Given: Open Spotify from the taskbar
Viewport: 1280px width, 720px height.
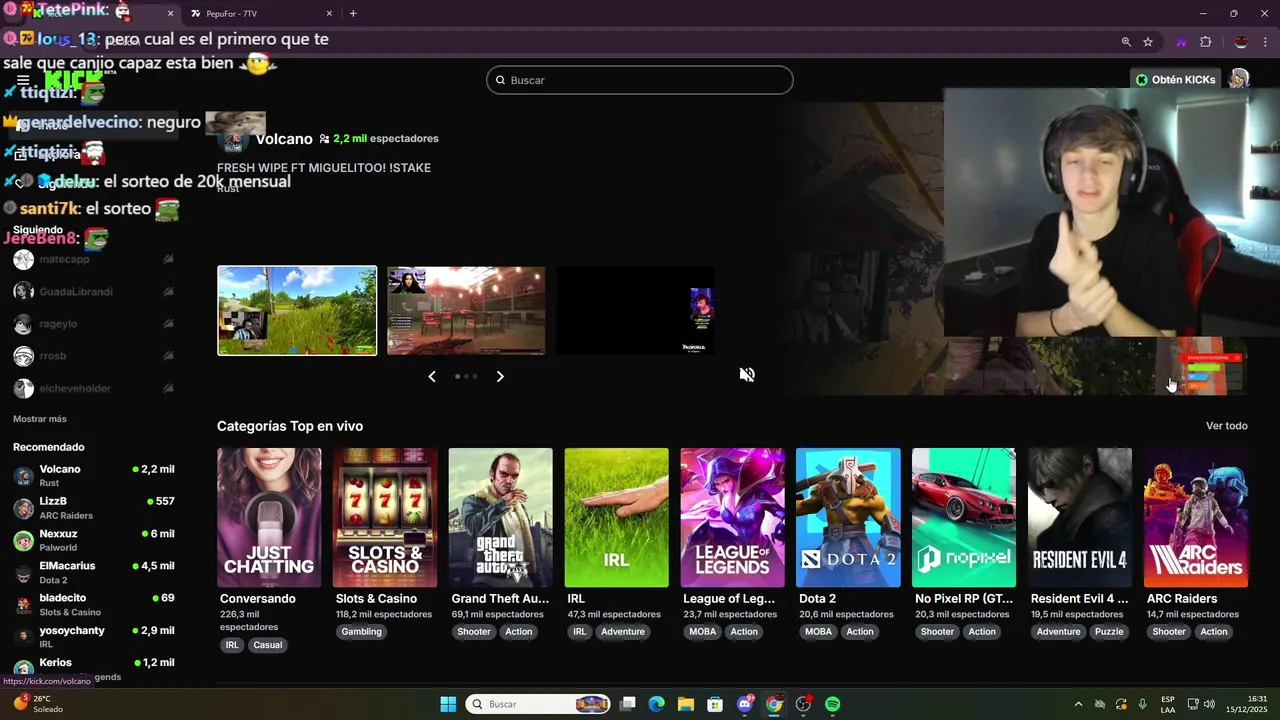Looking at the screenshot, I should coord(833,704).
